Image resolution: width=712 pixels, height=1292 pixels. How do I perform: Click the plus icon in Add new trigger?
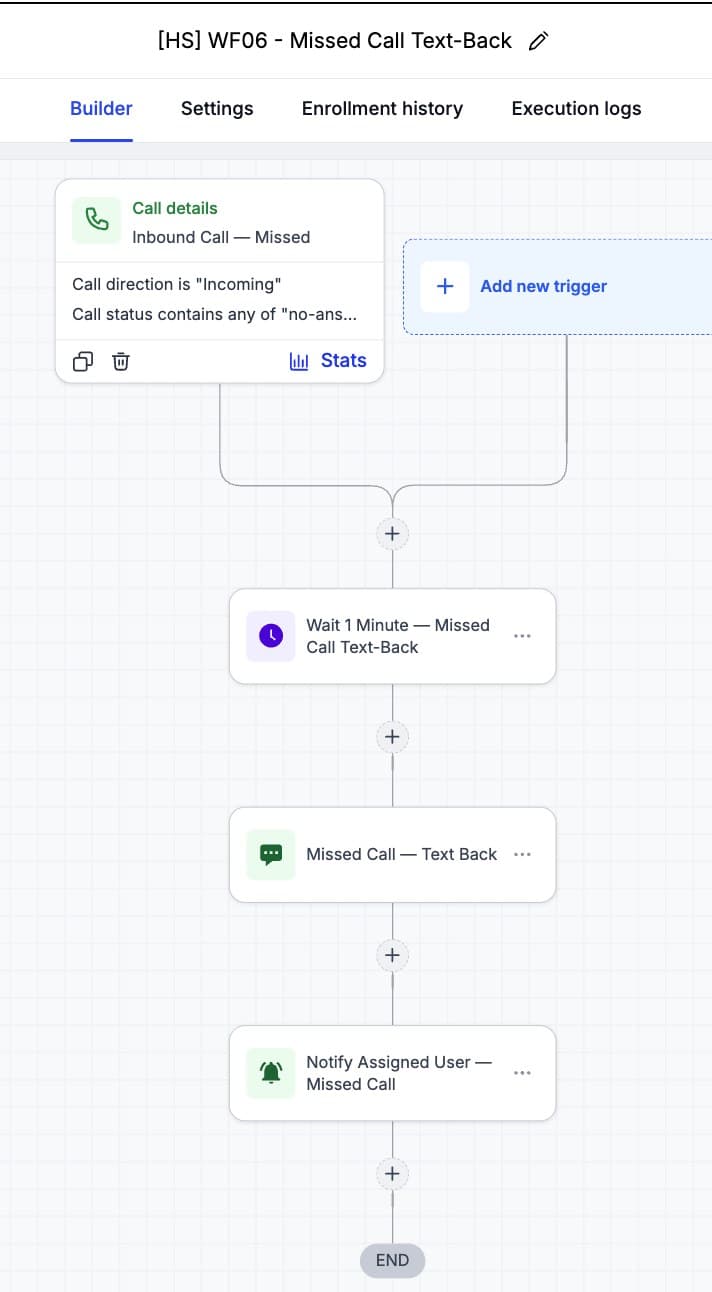[x=445, y=286]
